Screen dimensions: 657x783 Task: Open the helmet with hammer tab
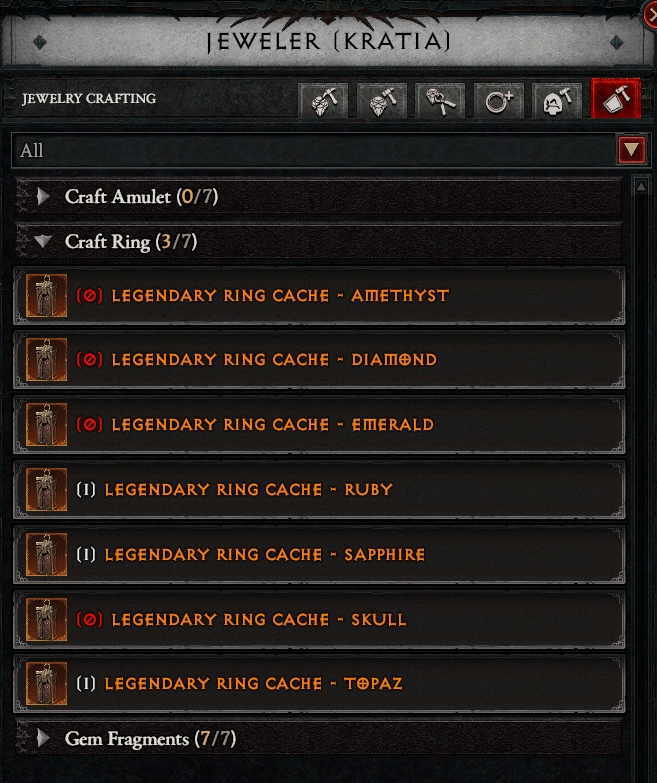click(x=557, y=100)
